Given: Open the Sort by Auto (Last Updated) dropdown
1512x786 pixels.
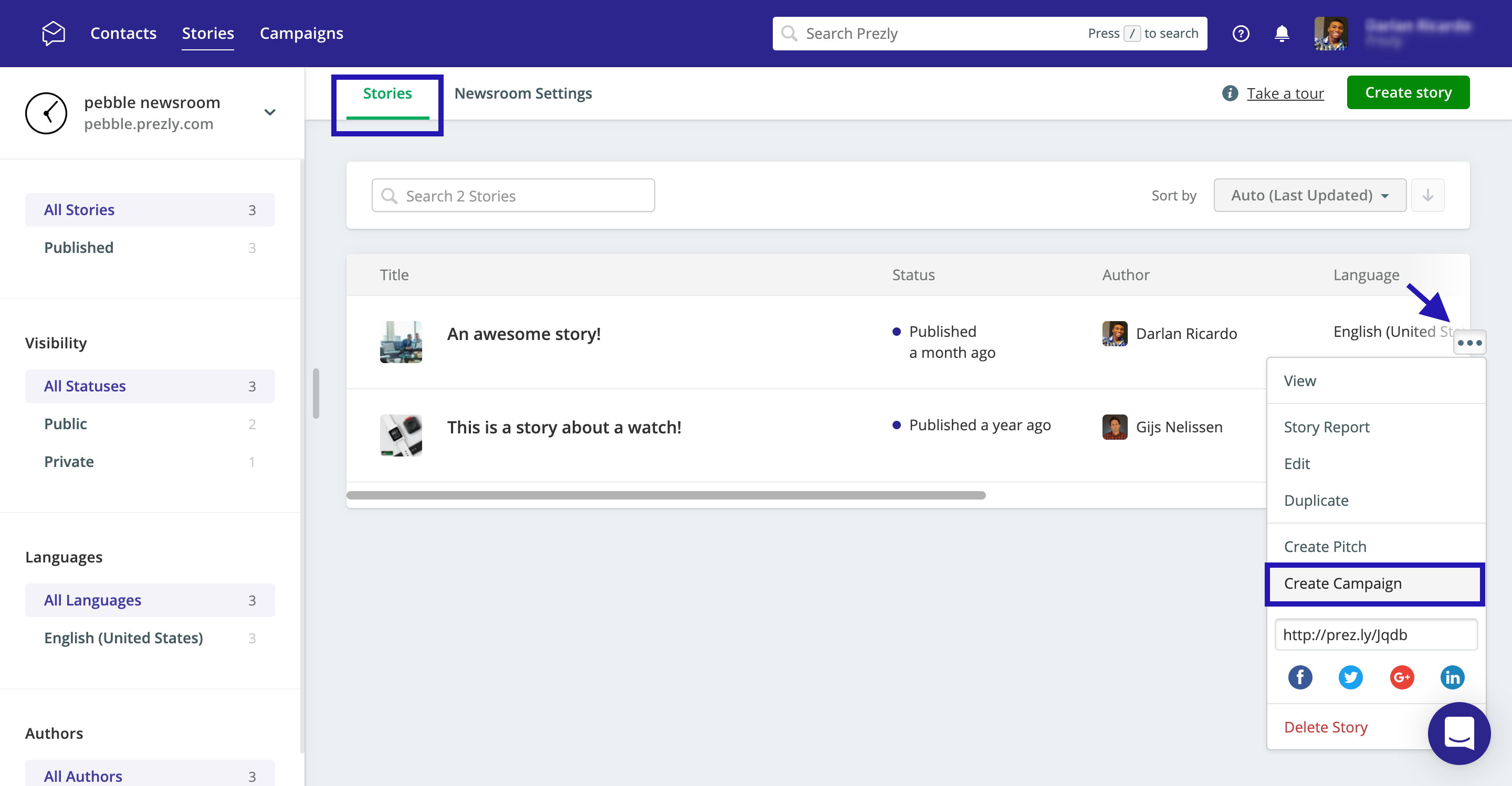Looking at the screenshot, I should pos(1309,195).
